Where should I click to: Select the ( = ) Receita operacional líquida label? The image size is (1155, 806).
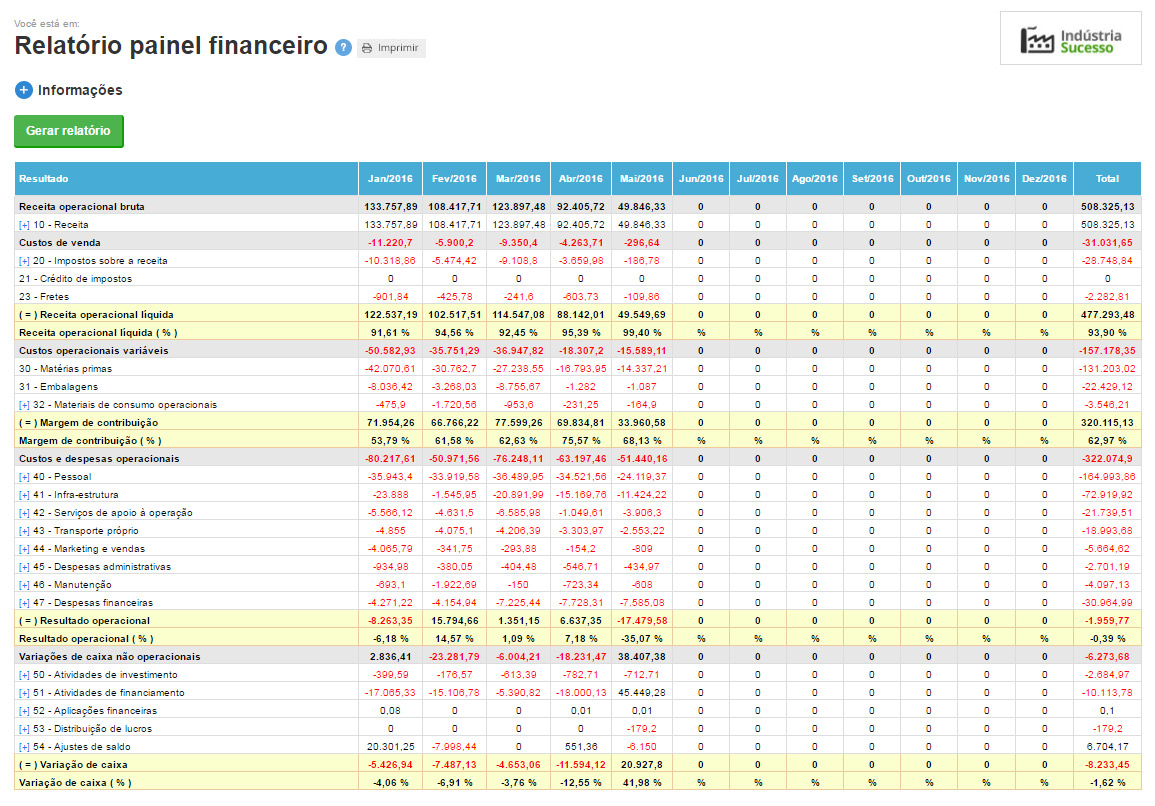coord(96,315)
